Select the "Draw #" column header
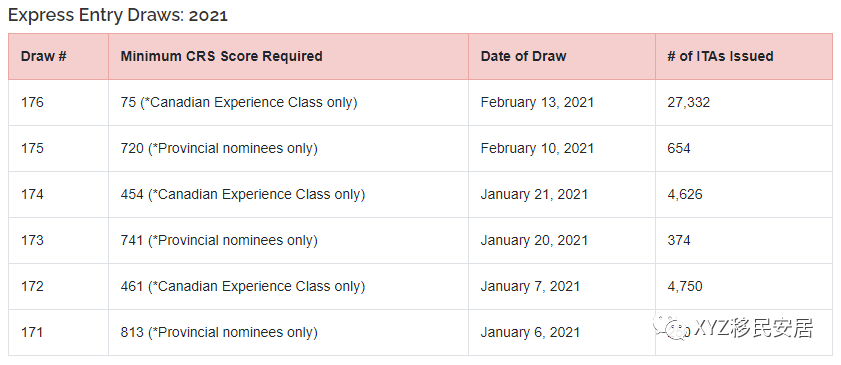This screenshot has width=841, height=365. click(43, 56)
